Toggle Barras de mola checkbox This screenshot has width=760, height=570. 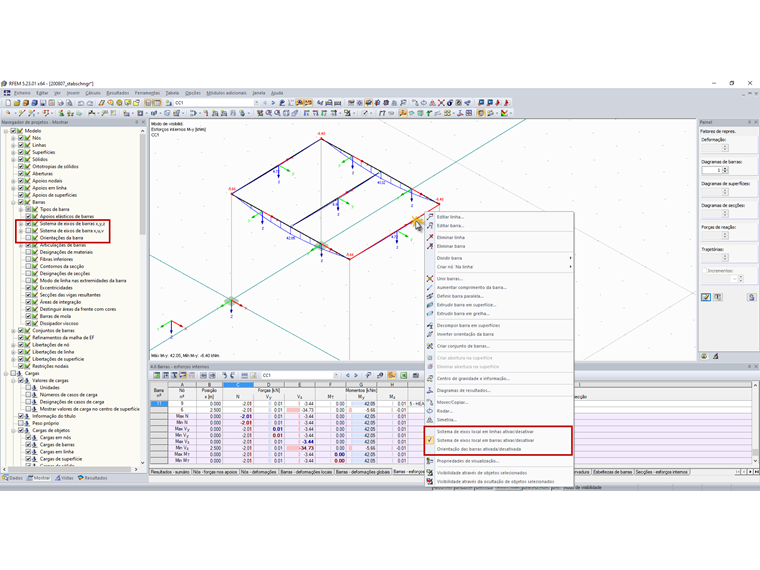pyautogui.click(x=28, y=316)
